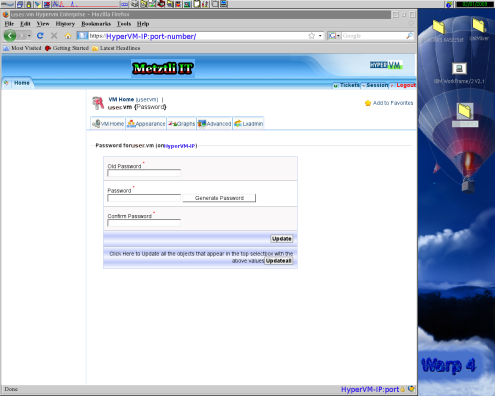
Task: Open the search engine selector dropdown
Action: (334, 36)
